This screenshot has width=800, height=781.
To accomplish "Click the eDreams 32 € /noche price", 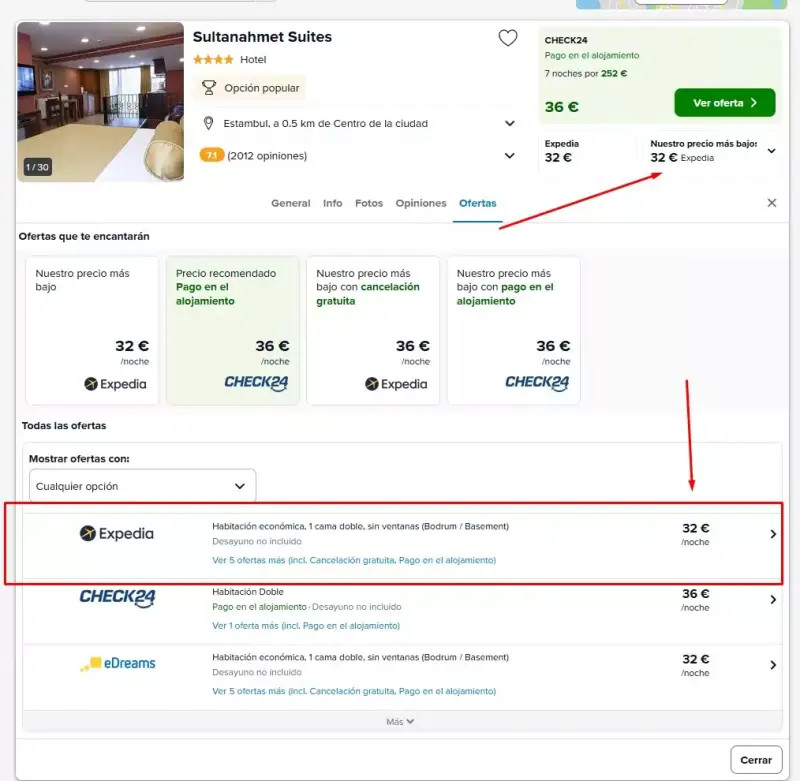I will 695,665.
